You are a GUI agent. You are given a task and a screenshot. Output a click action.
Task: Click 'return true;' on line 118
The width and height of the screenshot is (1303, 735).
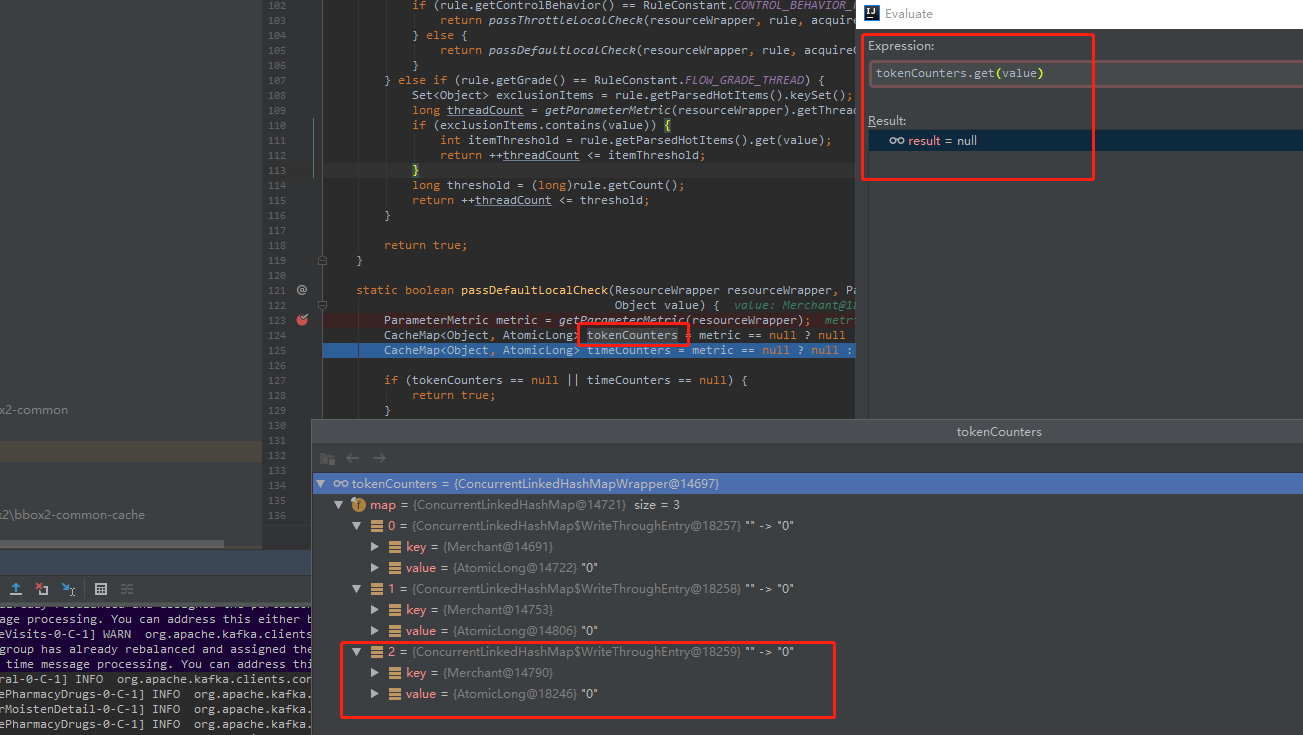tap(426, 245)
